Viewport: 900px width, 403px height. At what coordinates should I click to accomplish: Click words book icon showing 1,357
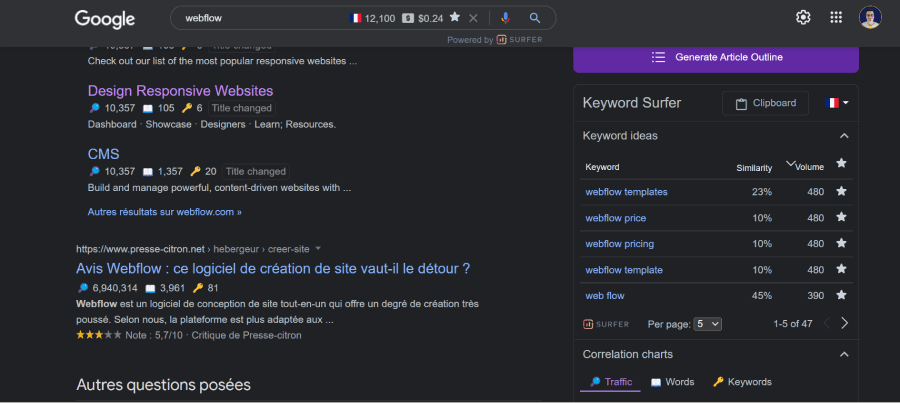(148, 171)
